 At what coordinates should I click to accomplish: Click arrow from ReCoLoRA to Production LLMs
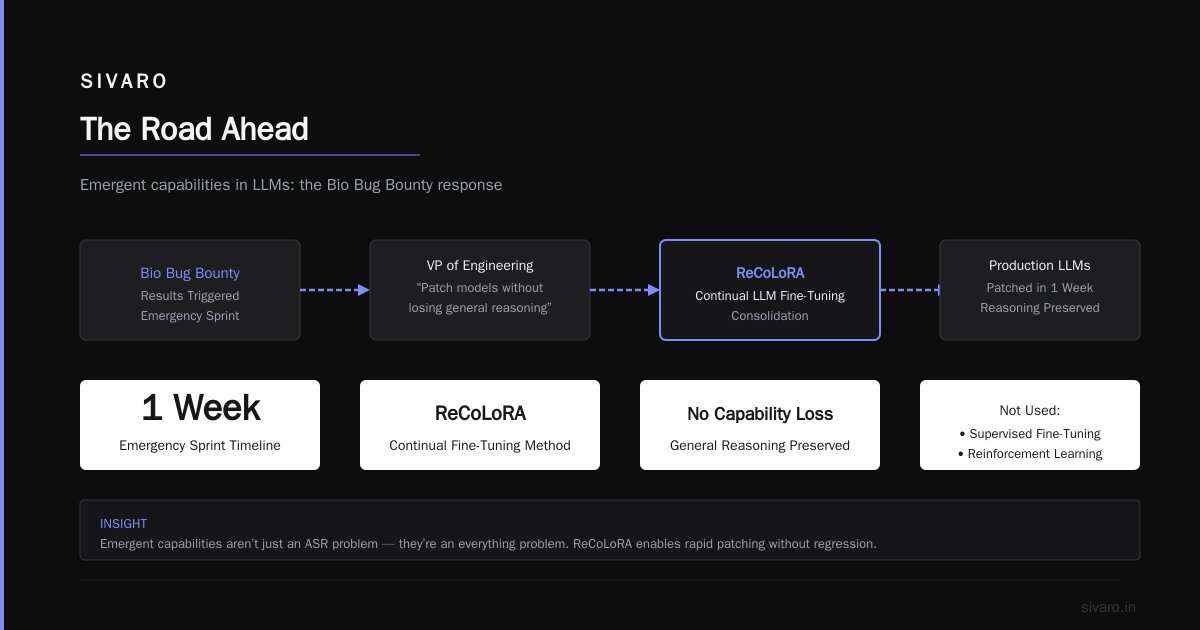pyautogui.click(x=910, y=290)
